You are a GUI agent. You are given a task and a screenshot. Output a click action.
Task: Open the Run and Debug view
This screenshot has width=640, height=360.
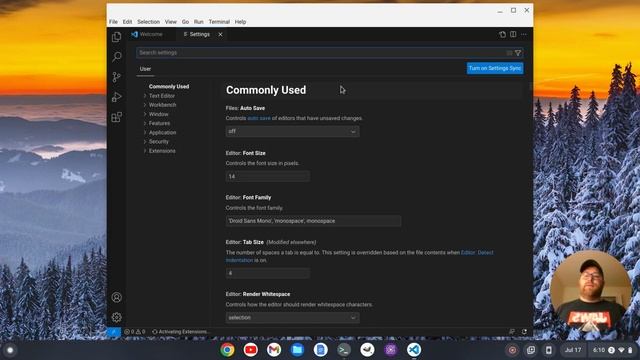click(x=116, y=97)
